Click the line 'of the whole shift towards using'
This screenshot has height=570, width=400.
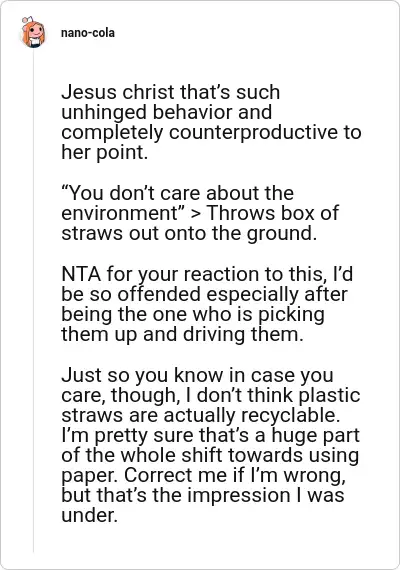[x=210, y=455]
